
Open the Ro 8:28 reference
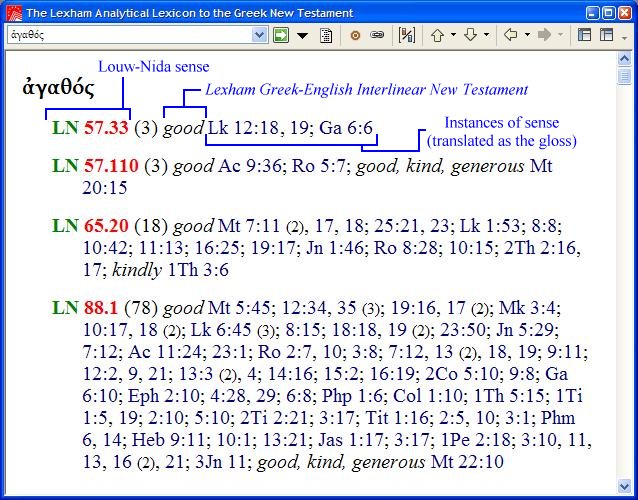click(x=408, y=248)
